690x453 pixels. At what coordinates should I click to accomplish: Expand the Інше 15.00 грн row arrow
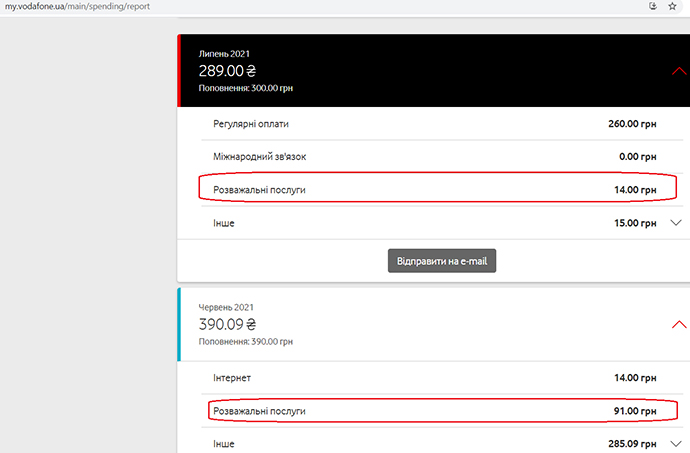(x=675, y=223)
